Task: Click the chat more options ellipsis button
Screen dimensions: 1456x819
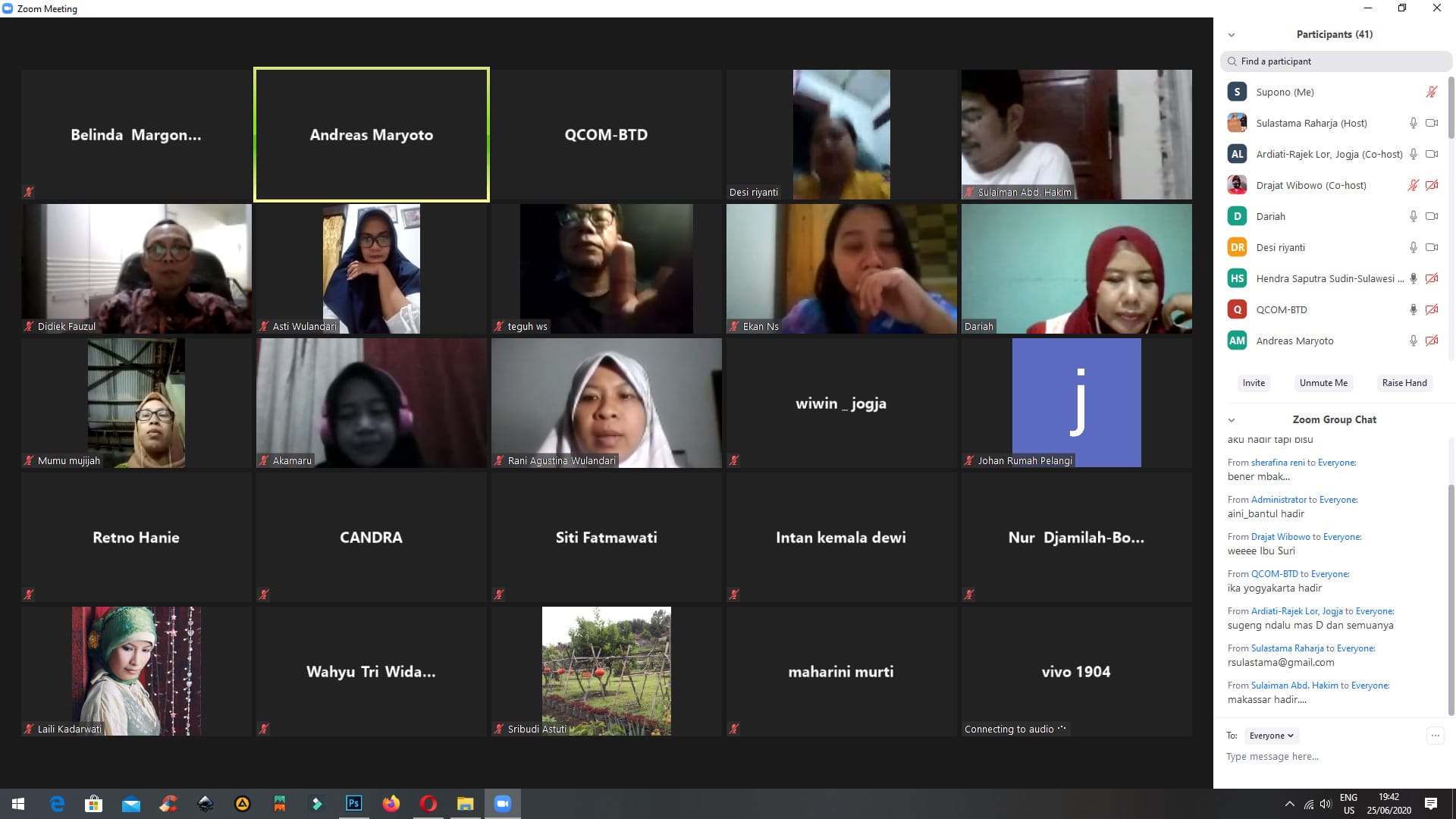Action: tap(1435, 736)
